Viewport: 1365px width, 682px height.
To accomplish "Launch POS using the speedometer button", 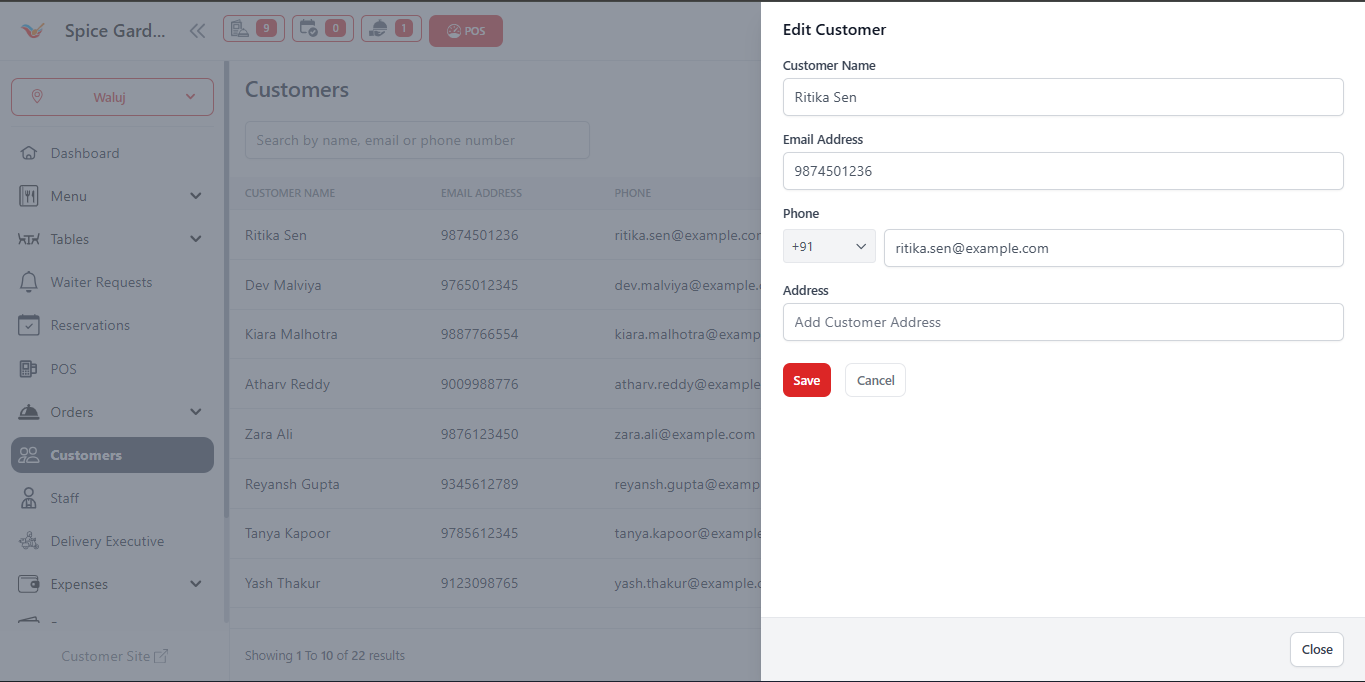I will 465,31.
